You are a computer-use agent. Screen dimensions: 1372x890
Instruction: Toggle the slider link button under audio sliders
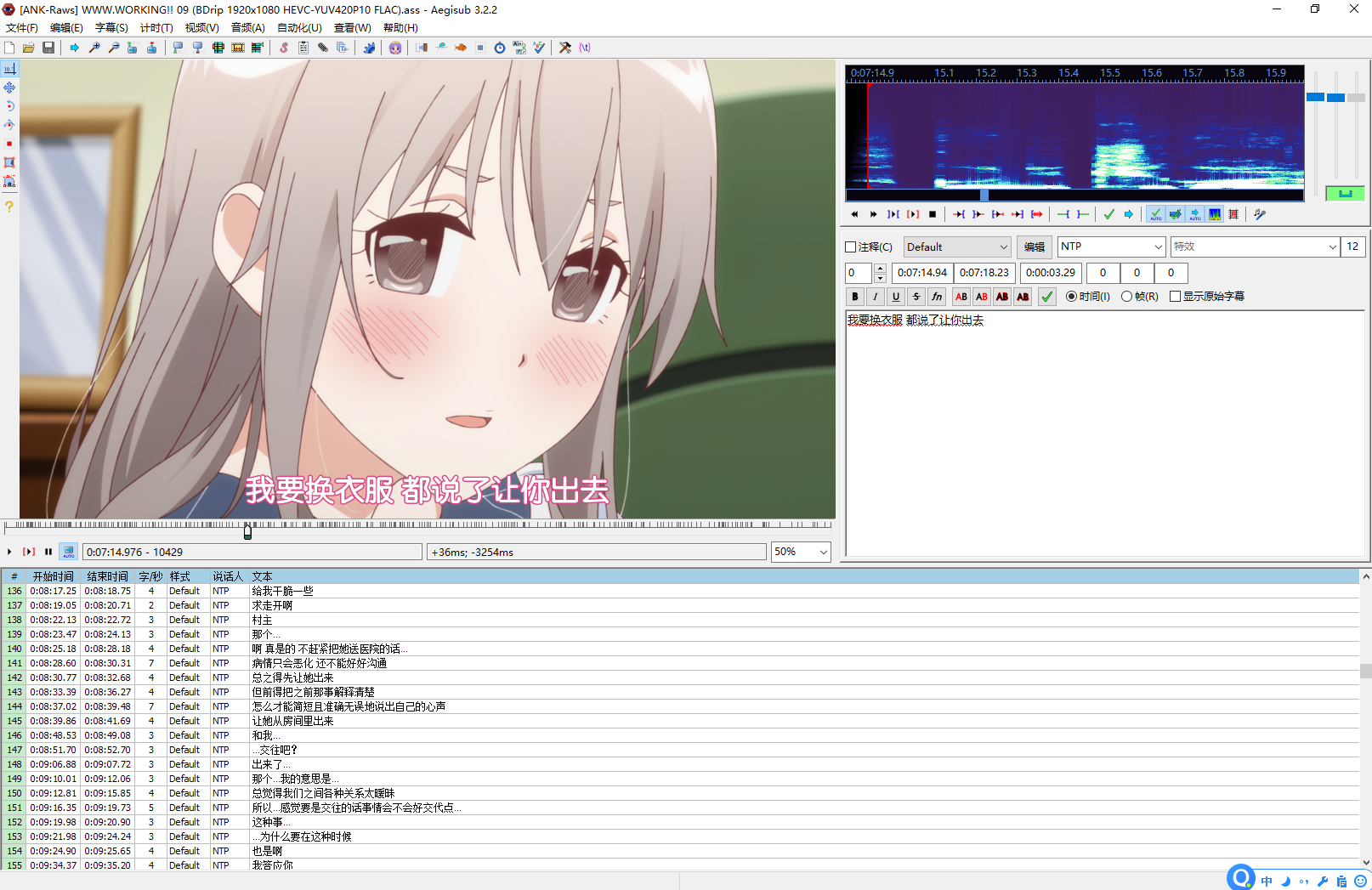[x=1345, y=194]
